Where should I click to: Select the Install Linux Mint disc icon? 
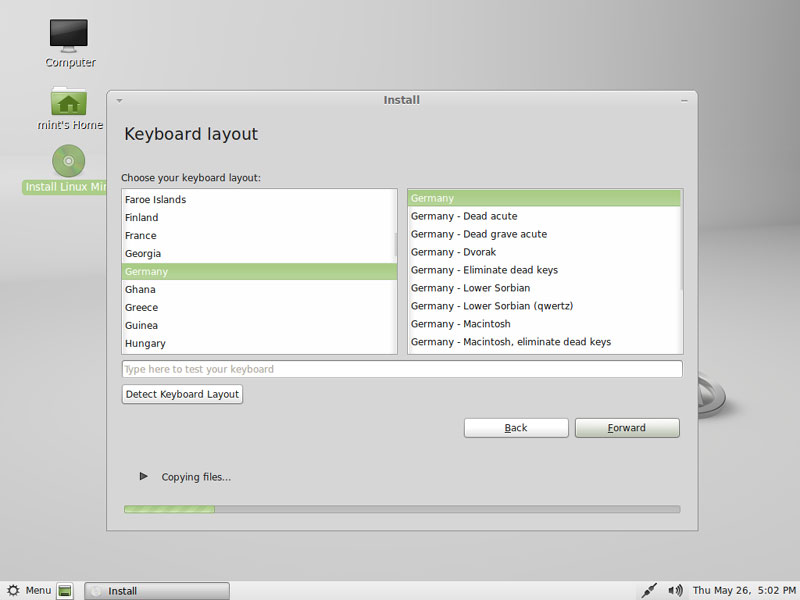[x=68, y=161]
